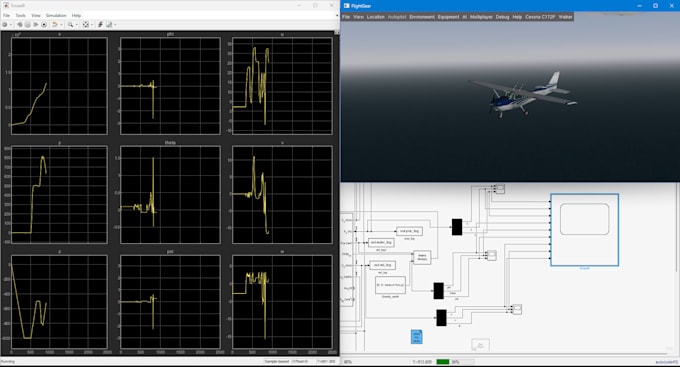Click the psi plot in the Scope
This screenshot has height=367, width=680.
click(x=170, y=302)
